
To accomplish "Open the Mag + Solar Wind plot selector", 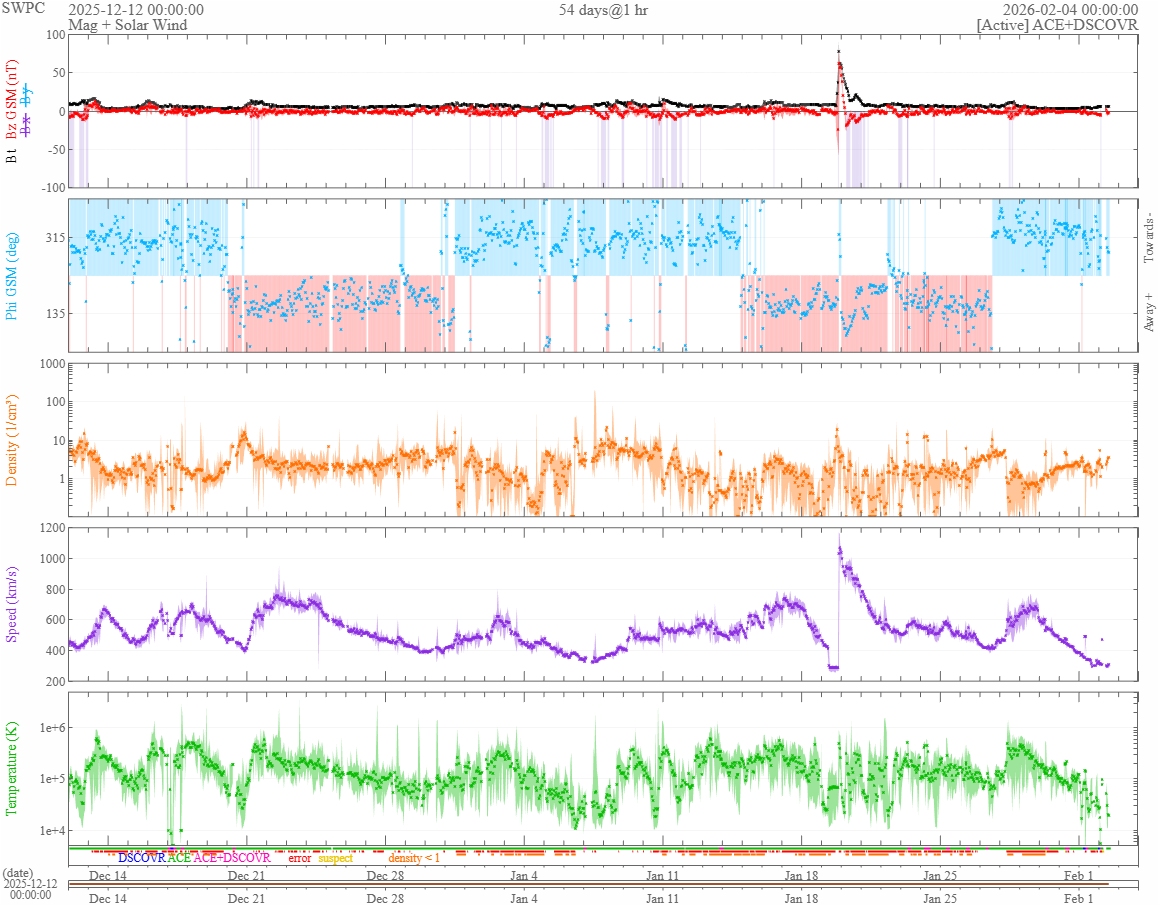I will pos(128,24).
